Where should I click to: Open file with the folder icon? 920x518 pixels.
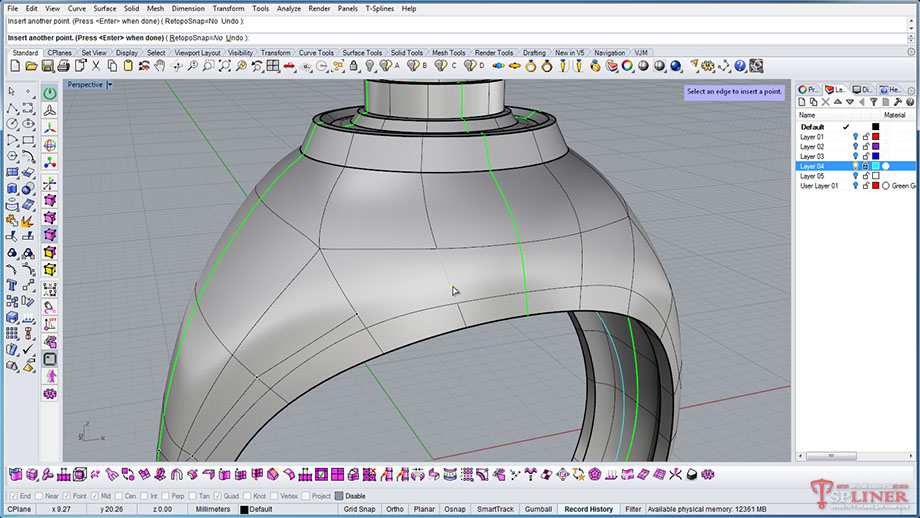tap(31, 66)
